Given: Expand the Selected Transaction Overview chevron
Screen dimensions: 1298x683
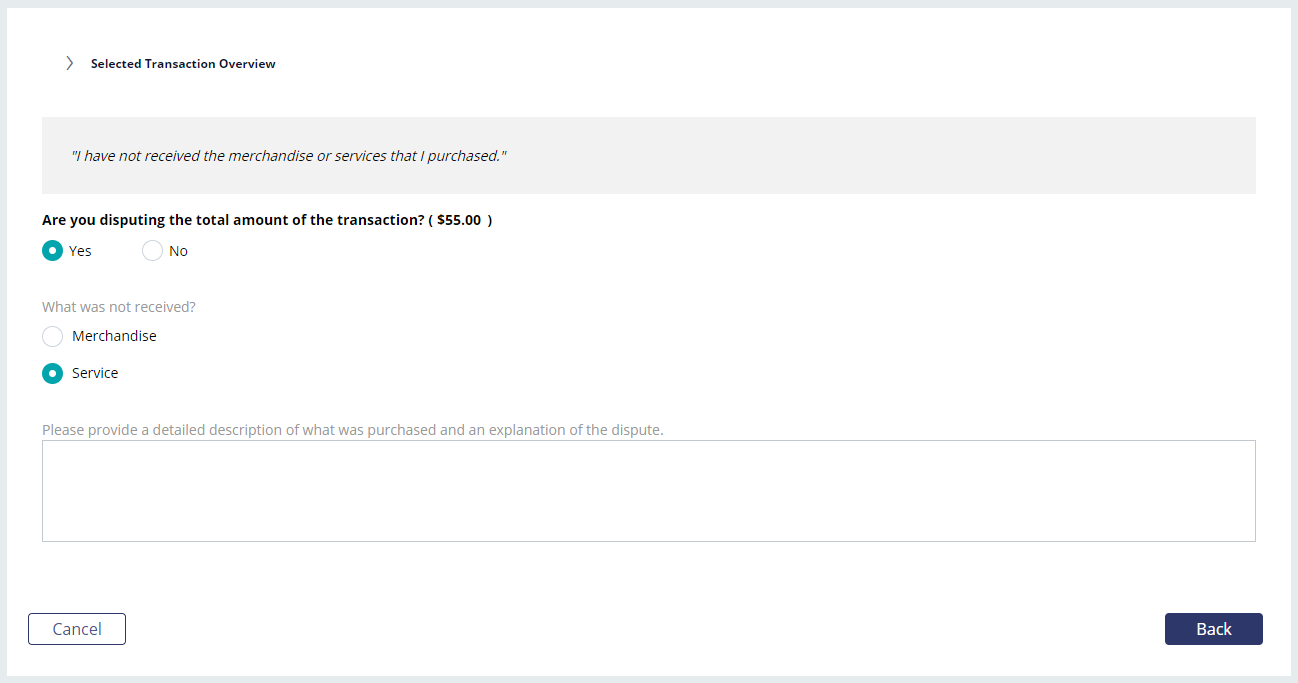Looking at the screenshot, I should [69, 63].
